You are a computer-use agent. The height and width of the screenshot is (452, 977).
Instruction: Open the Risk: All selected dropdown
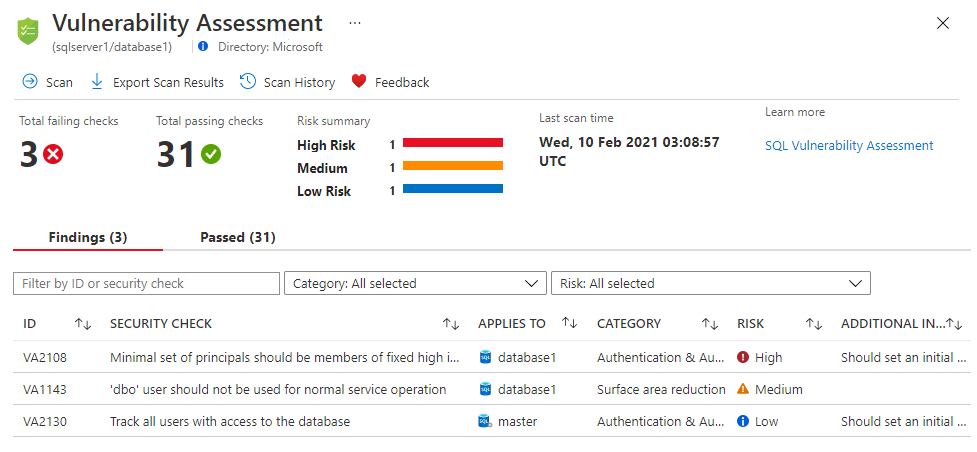pyautogui.click(x=710, y=284)
